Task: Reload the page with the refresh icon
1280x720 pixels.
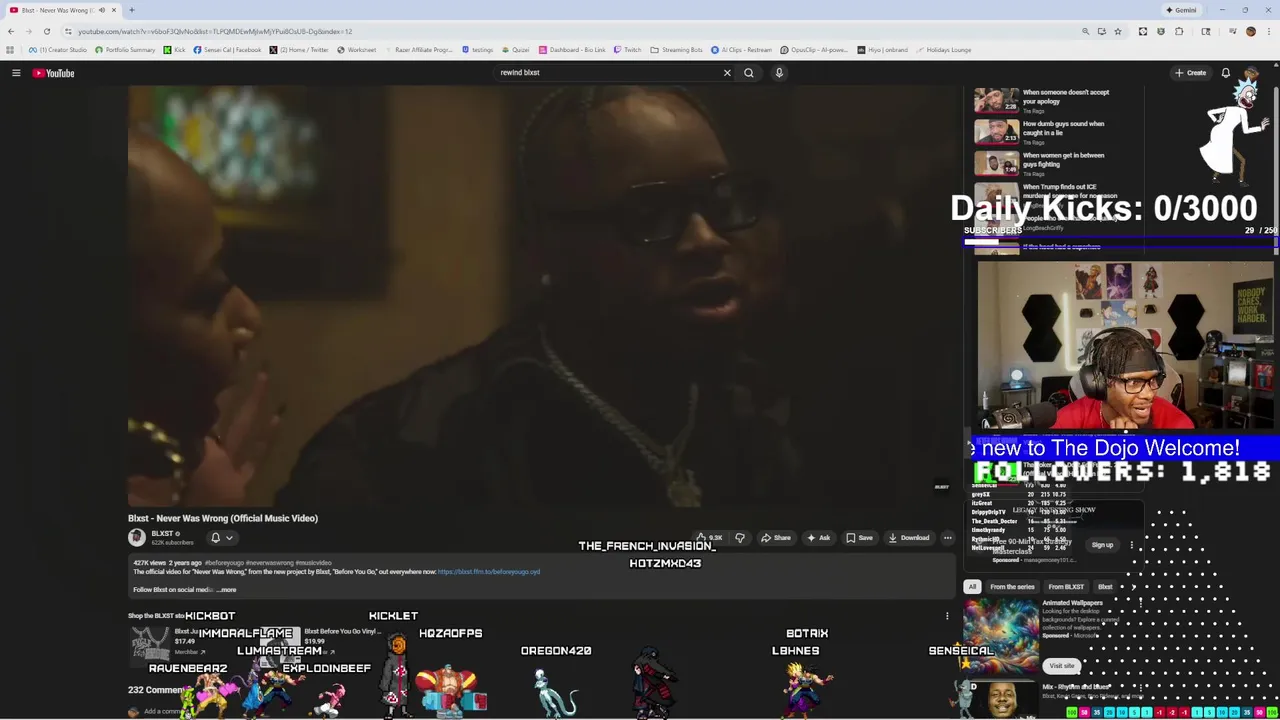Action: [x=46, y=31]
